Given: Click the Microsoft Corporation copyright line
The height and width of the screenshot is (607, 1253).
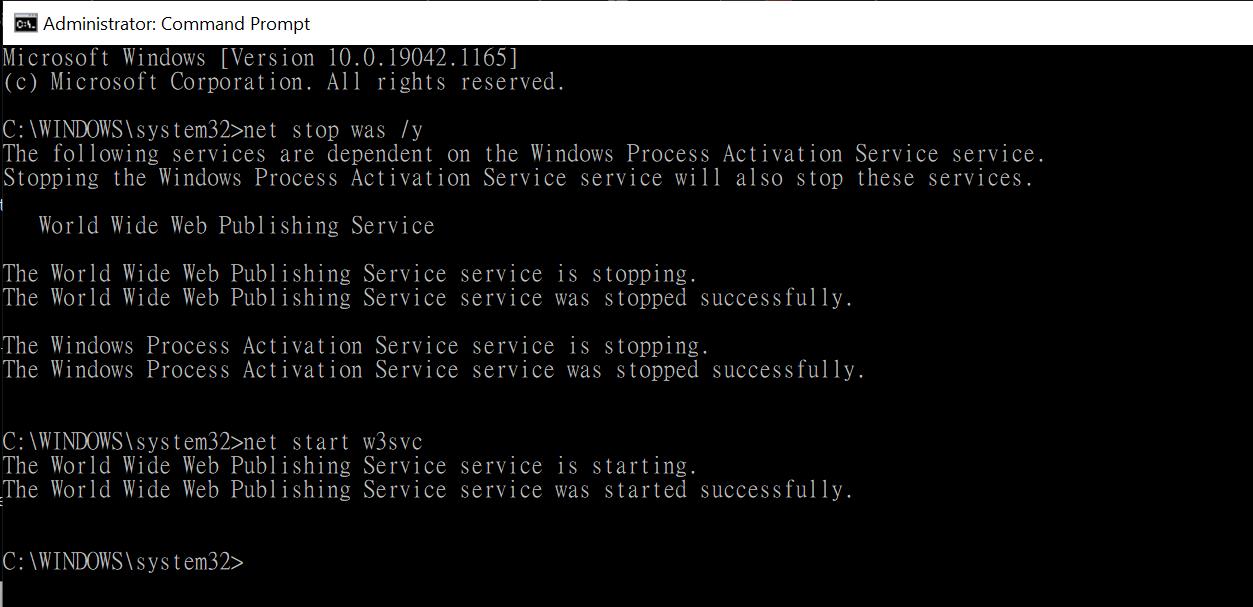Looking at the screenshot, I should tap(284, 82).
